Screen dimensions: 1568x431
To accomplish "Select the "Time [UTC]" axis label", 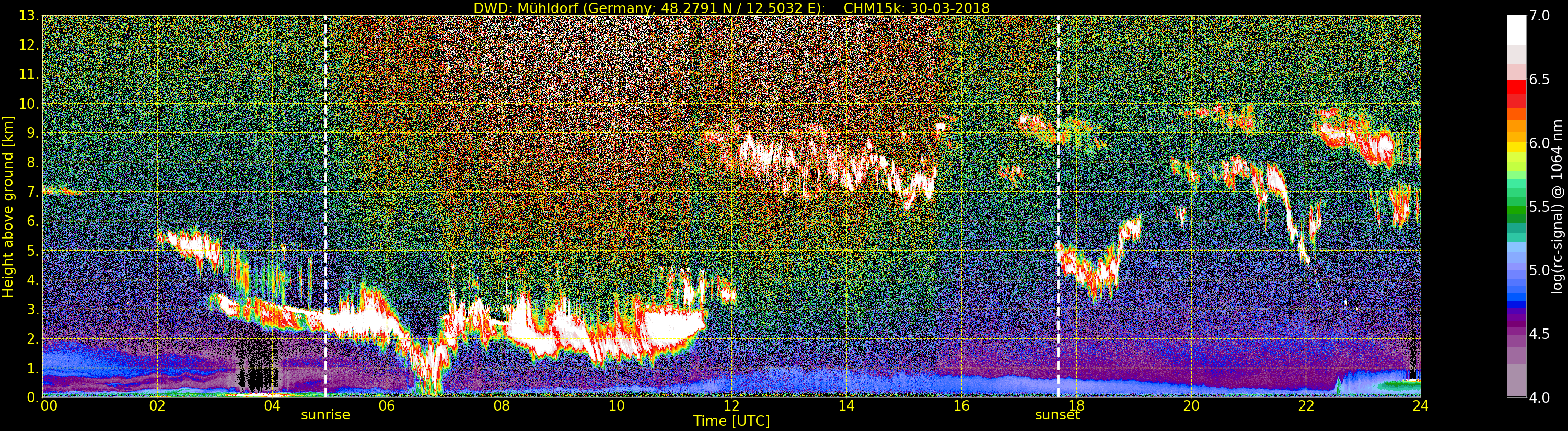I will (731, 421).
